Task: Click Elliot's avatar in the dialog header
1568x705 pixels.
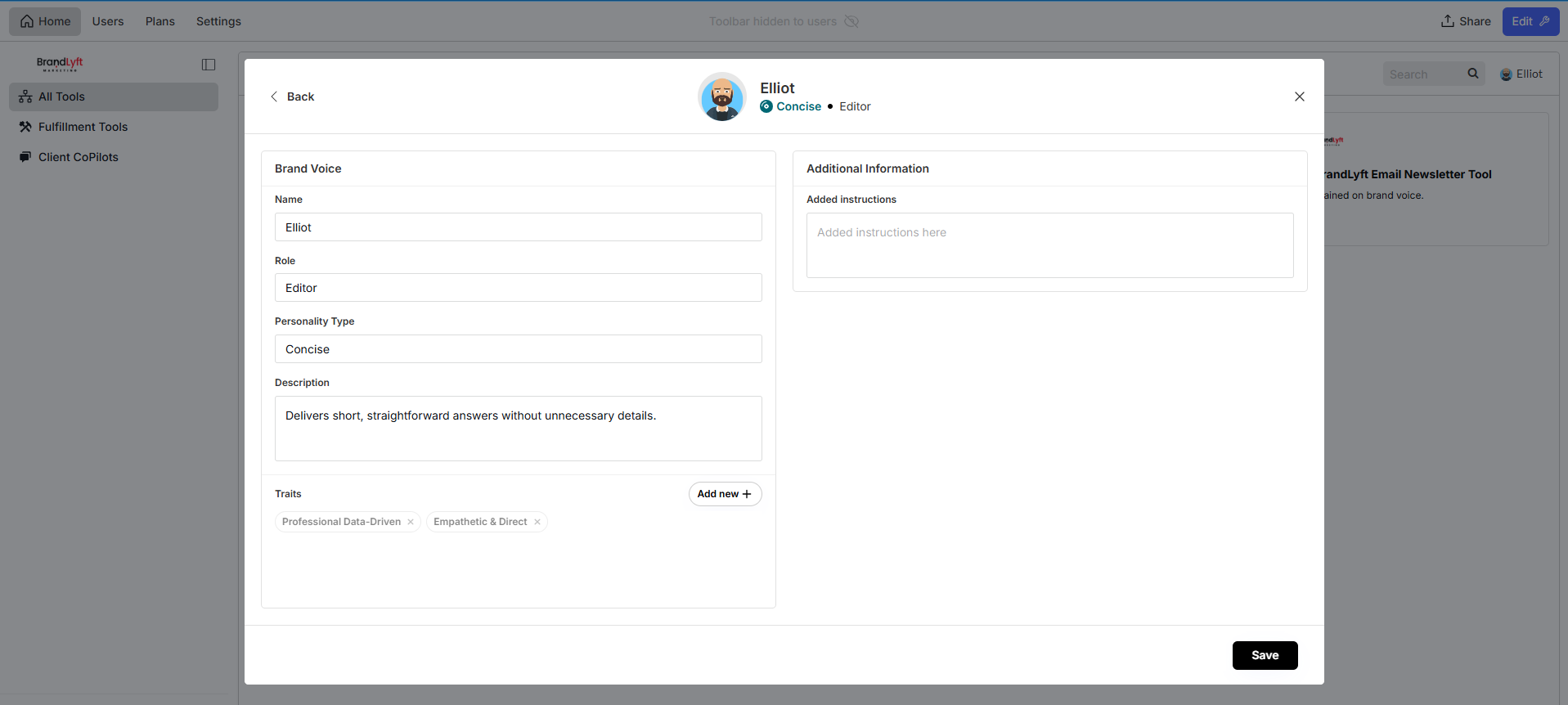Action: click(721, 97)
